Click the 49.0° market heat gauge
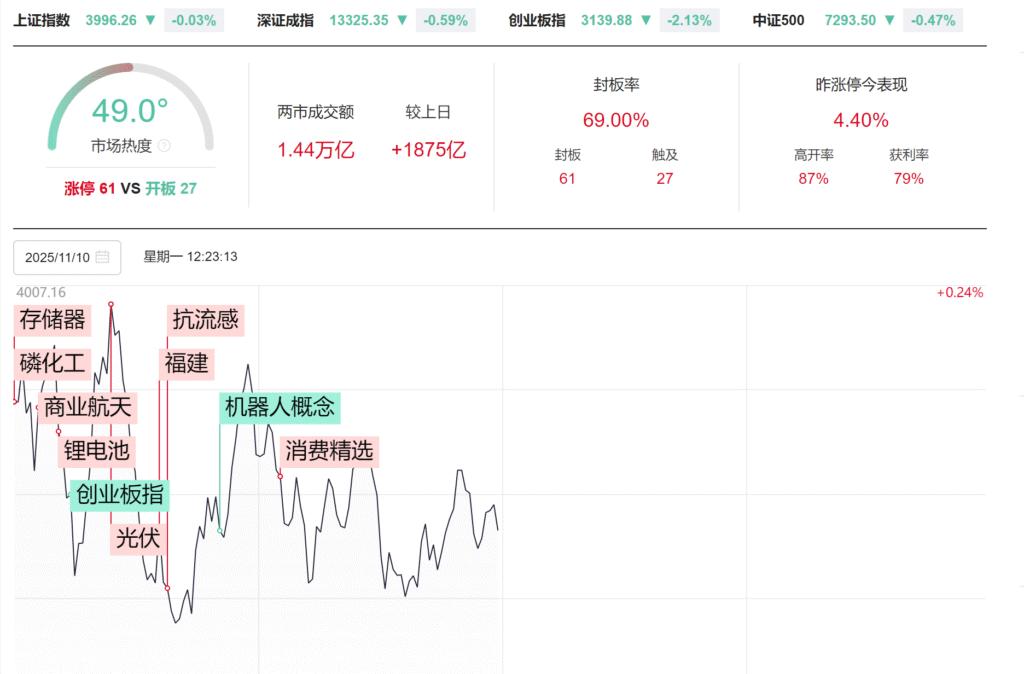Viewport: 1024px width, 674px height. tap(130, 110)
